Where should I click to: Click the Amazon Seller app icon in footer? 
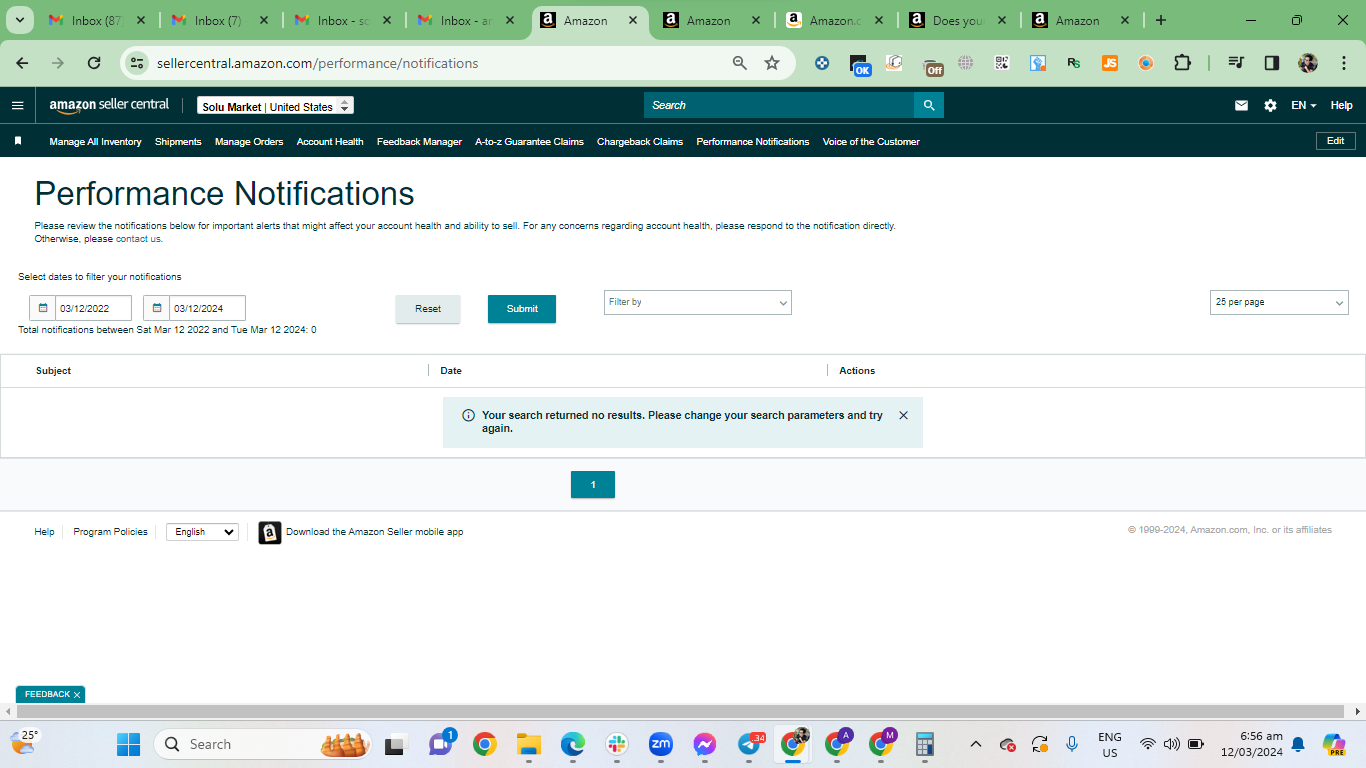tap(270, 532)
